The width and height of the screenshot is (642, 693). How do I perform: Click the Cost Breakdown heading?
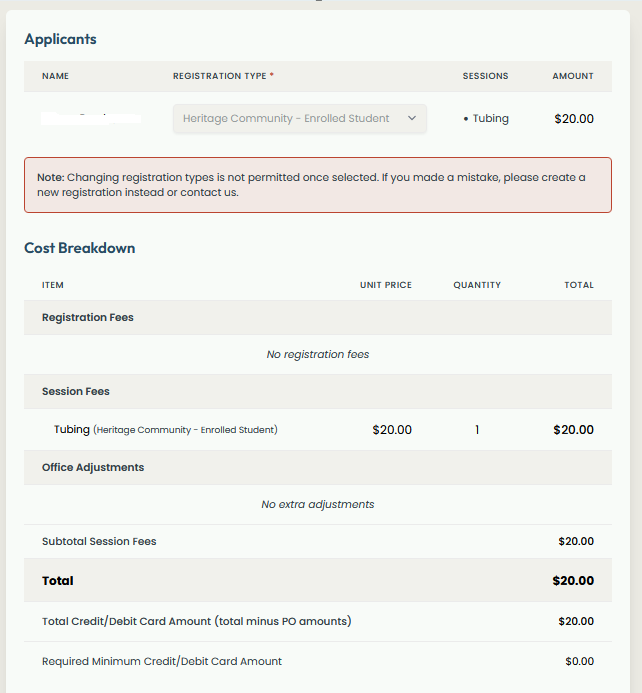click(80, 248)
